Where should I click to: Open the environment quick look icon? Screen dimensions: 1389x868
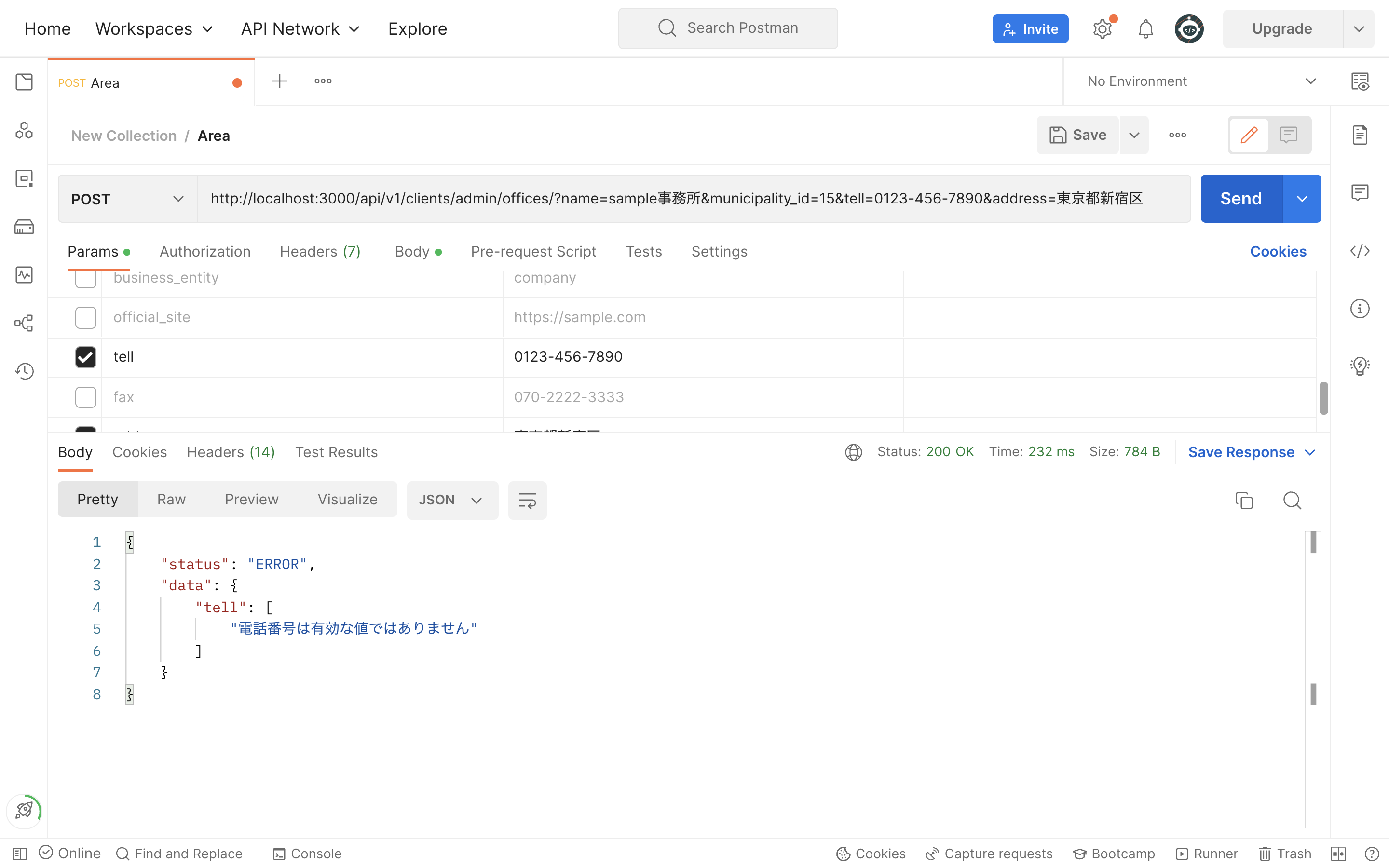[1360, 81]
